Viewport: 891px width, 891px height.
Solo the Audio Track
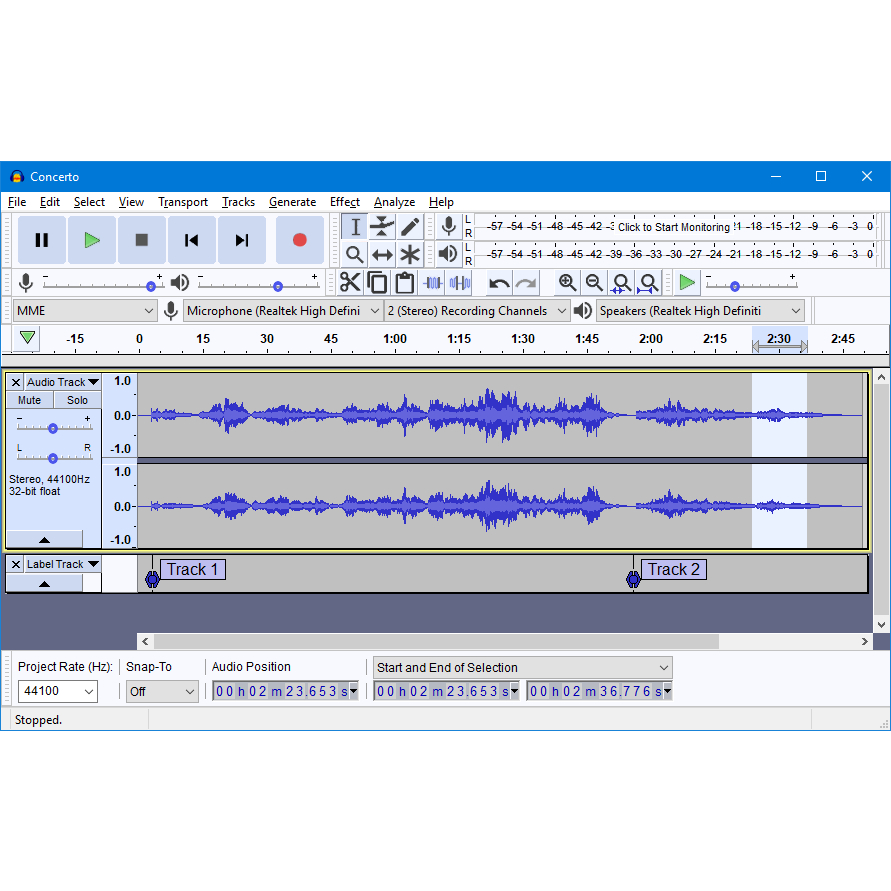click(78, 400)
